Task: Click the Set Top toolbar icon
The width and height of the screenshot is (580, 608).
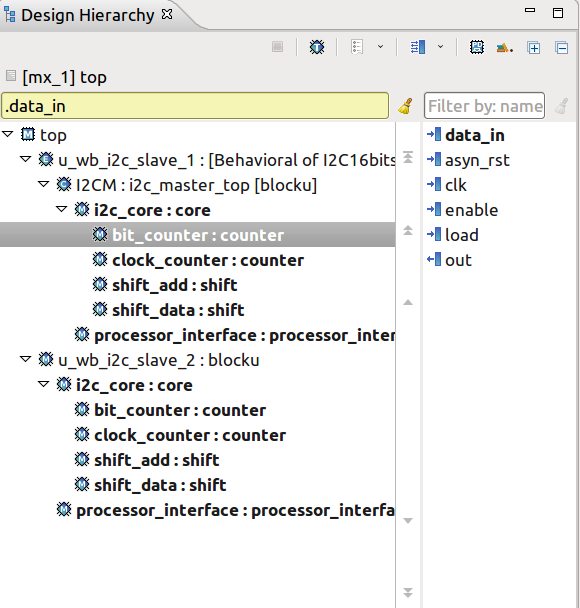Action: pyautogui.click(x=317, y=47)
